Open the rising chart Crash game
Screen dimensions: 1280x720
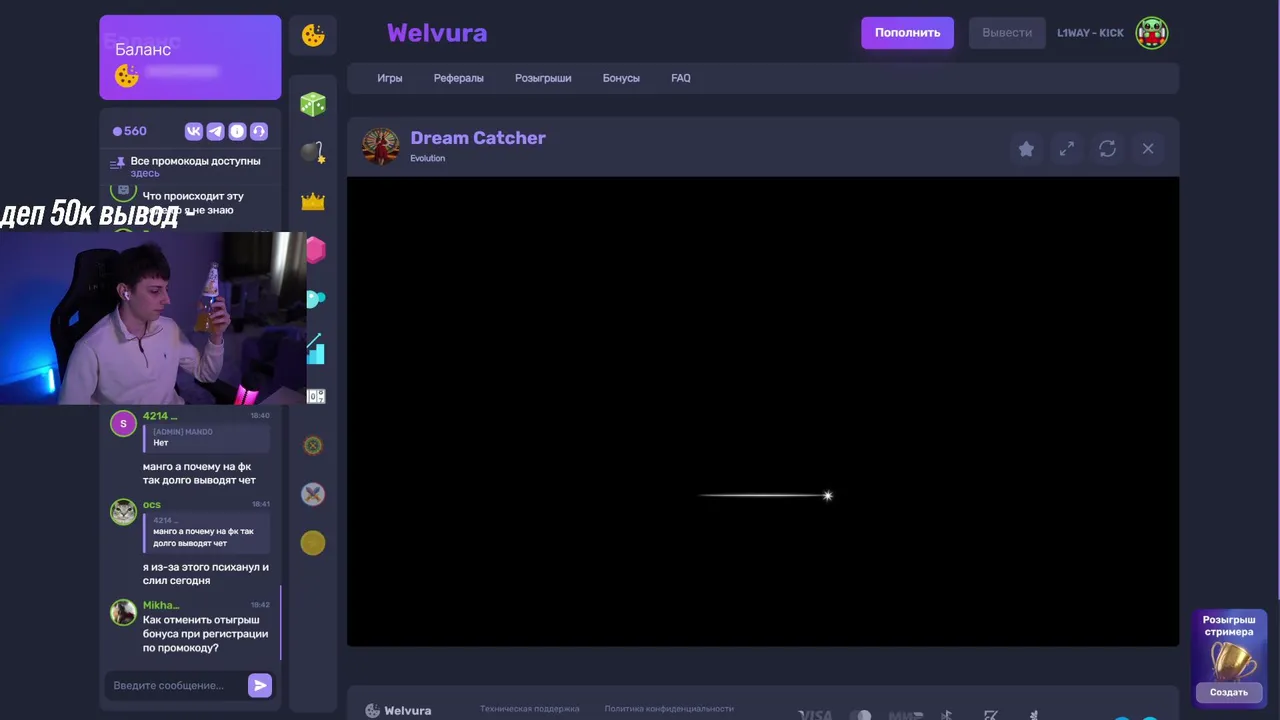[316, 348]
